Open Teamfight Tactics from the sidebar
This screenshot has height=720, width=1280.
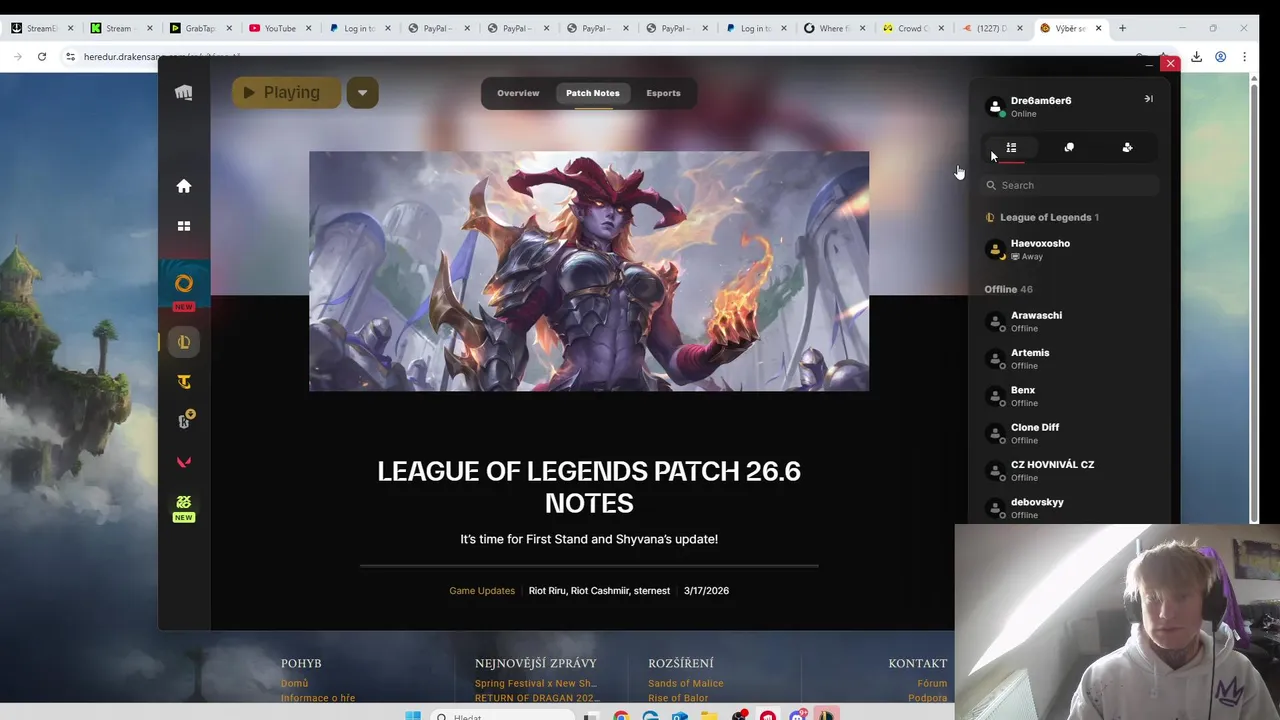tap(184, 382)
